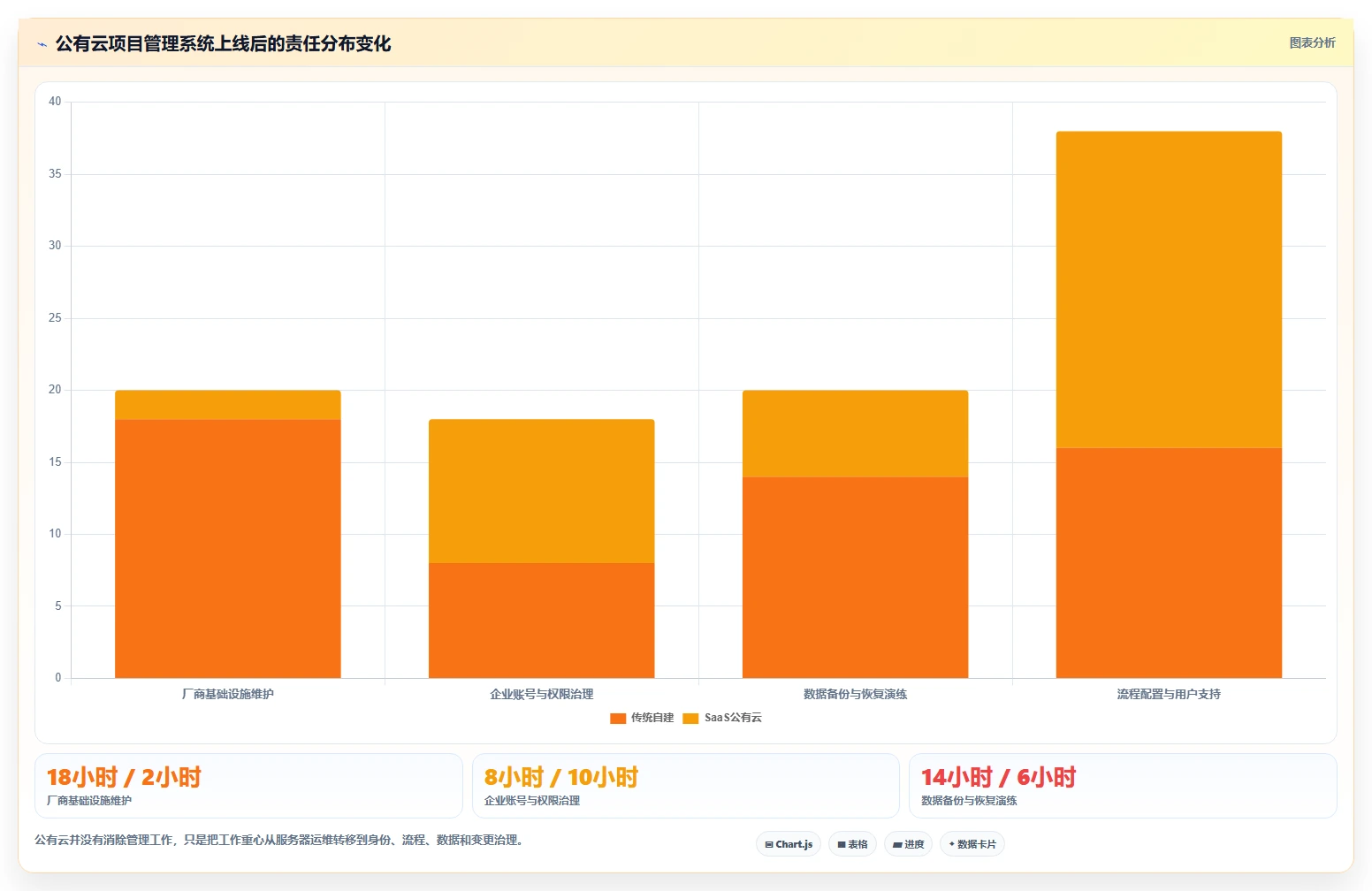Select the 进度 tag chip
The image size is (1372, 891).
[908, 844]
